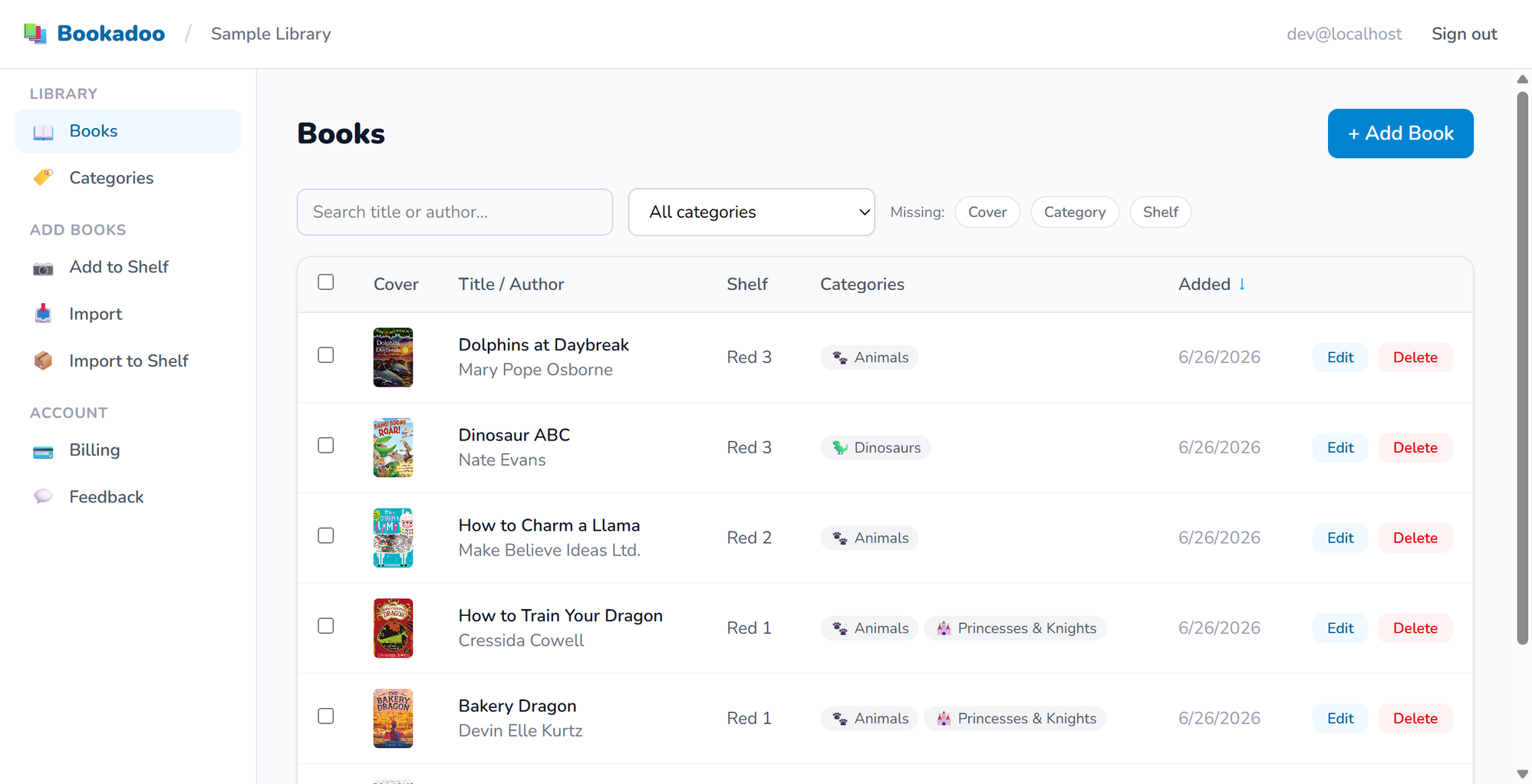Toggle the Missing Category filter chip
The height and width of the screenshot is (784, 1532).
click(1075, 212)
